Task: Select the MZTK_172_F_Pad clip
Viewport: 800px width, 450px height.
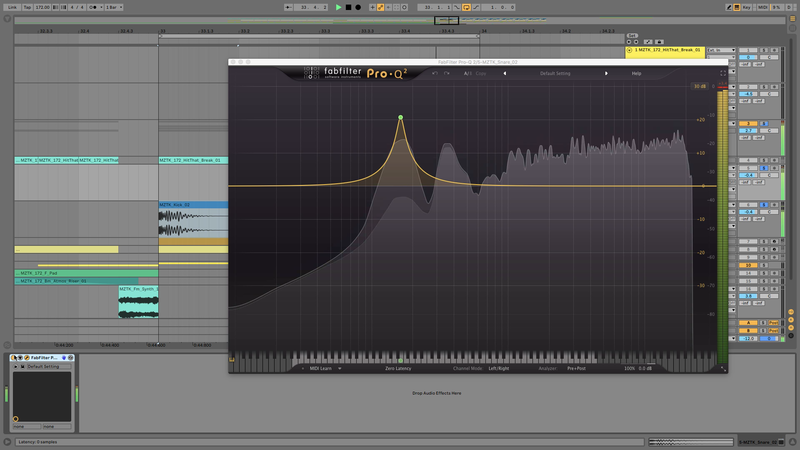Action: point(86,273)
